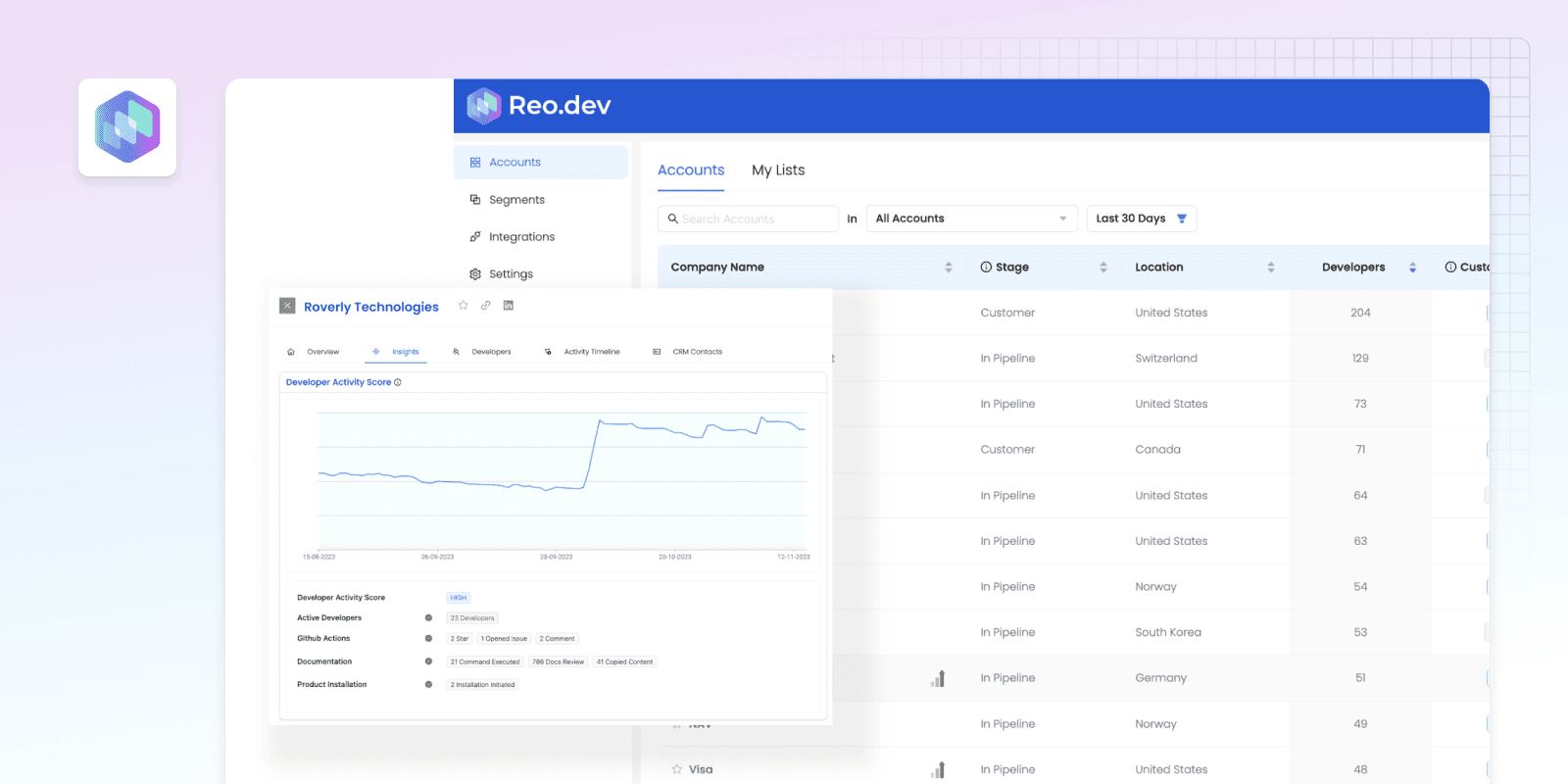Click the Reo.dev app icon tile
The height and width of the screenshot is (784, 1568).
pos(127,127)
